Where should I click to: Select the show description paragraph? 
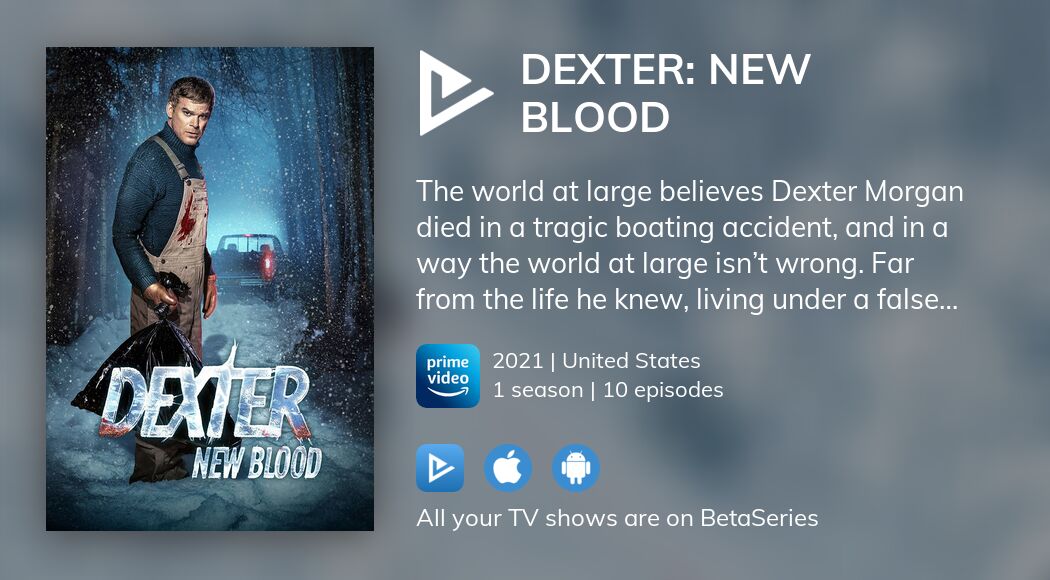pyautogui.click(x=690, y=246)
